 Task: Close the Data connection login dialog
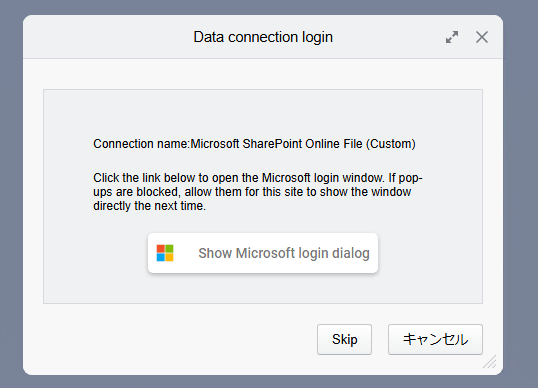482,37
